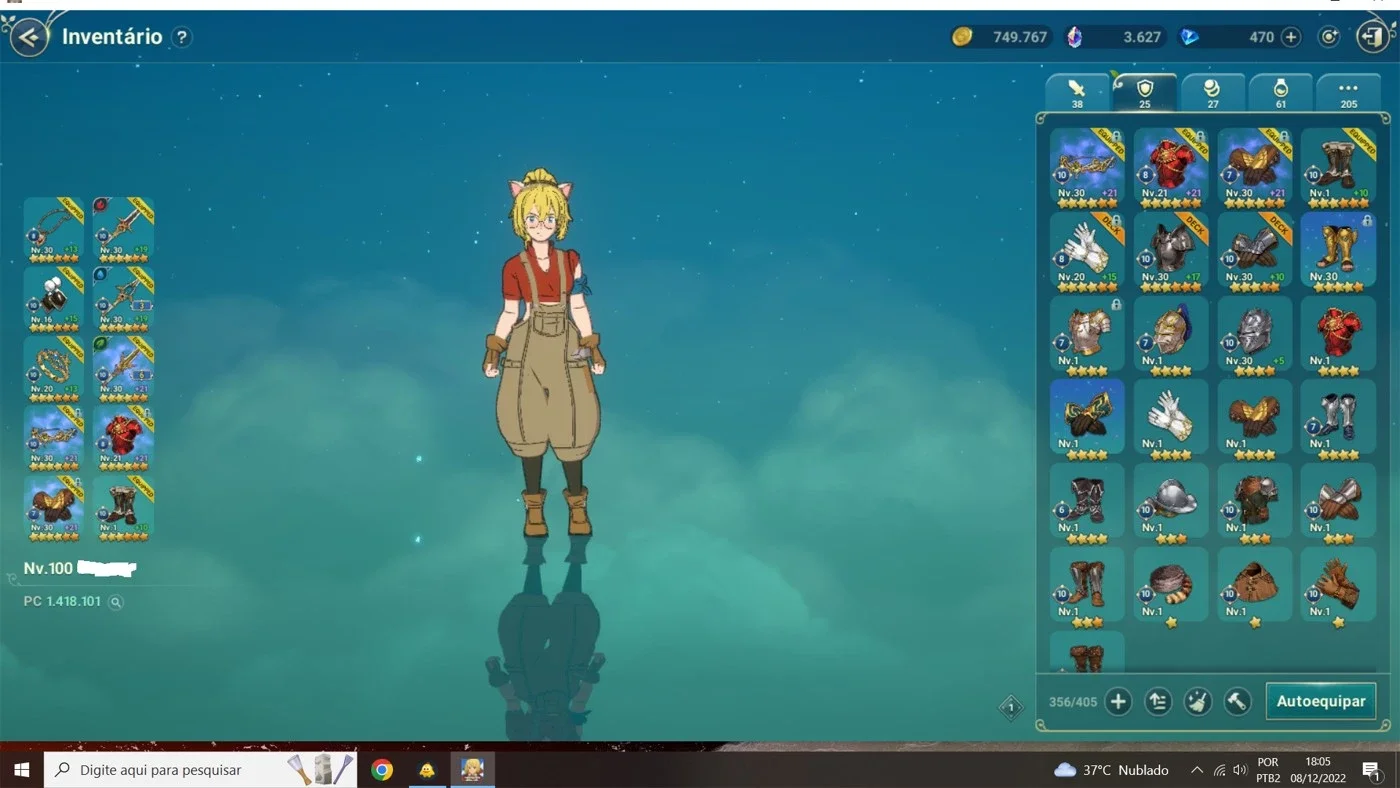Click the Autoequipar button

tap(1321, 701)
